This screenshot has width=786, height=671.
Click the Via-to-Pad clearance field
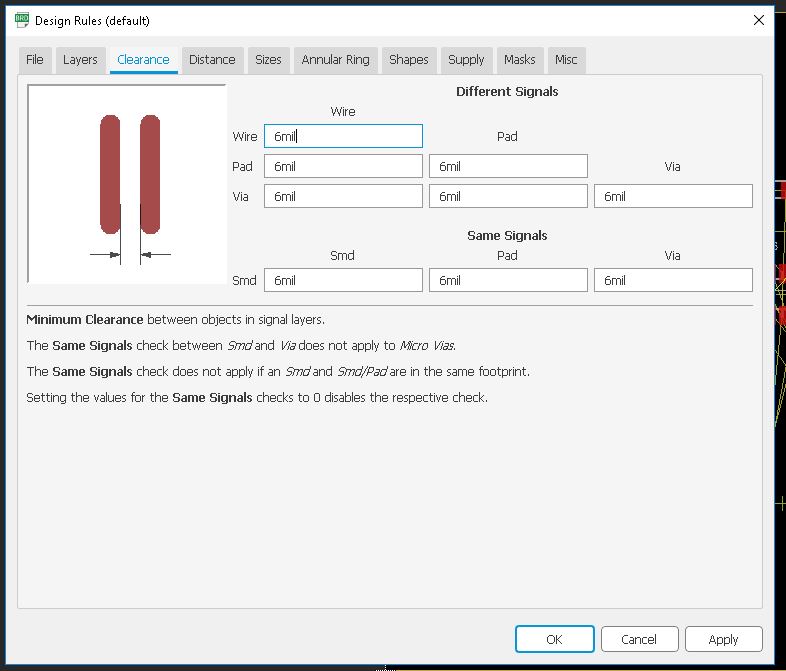click(508, 196)
